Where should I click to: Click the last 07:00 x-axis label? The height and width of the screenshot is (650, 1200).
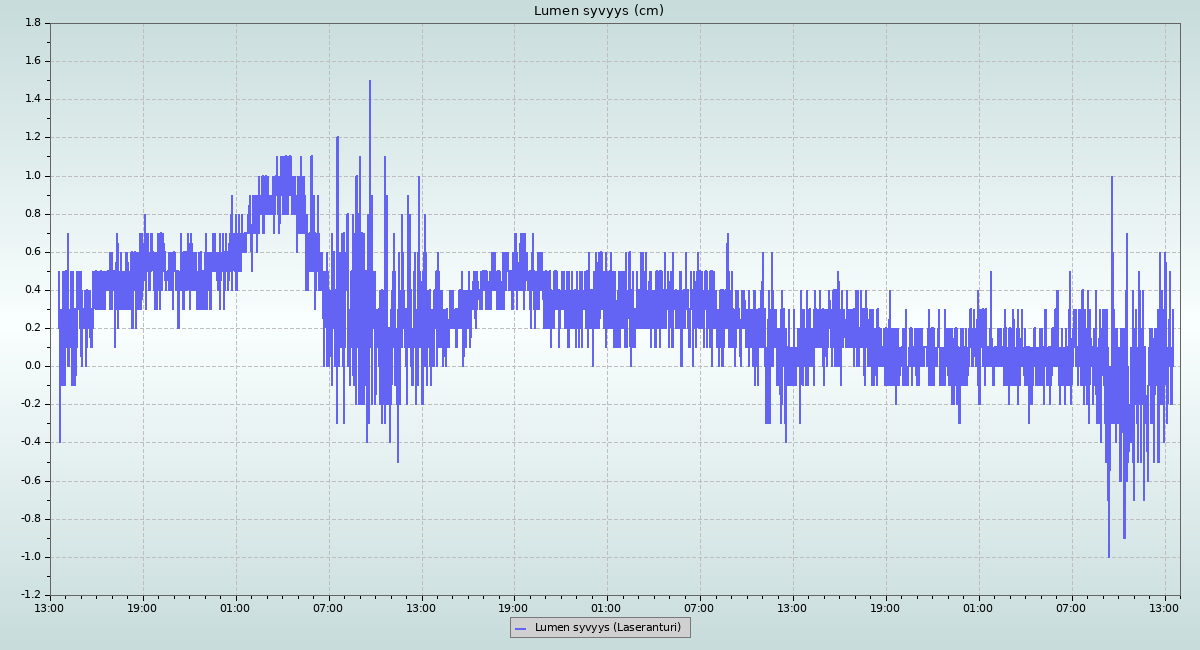click(1072, 608)
